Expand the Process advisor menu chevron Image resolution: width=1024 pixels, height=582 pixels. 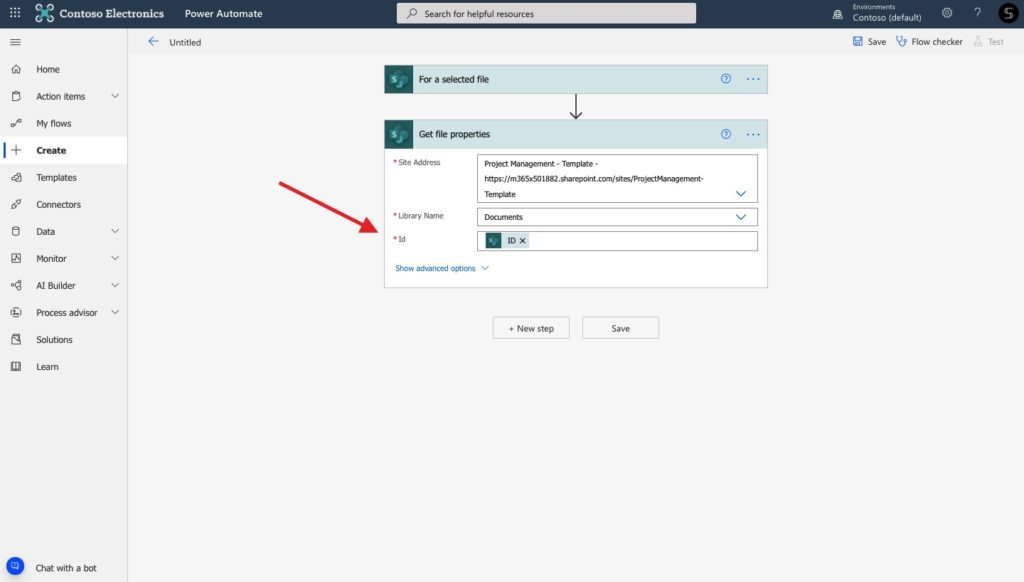point(115,312)
